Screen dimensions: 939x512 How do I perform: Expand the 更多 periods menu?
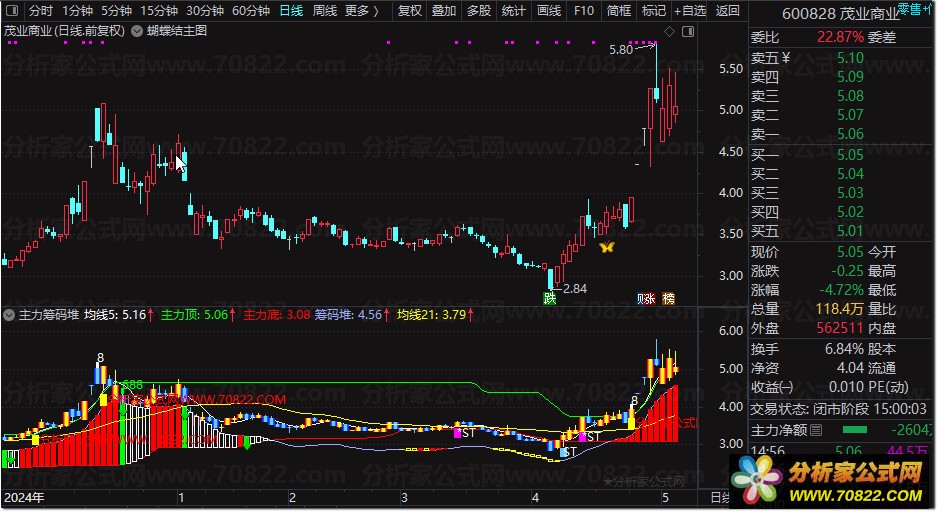click(x=362, y=11)
